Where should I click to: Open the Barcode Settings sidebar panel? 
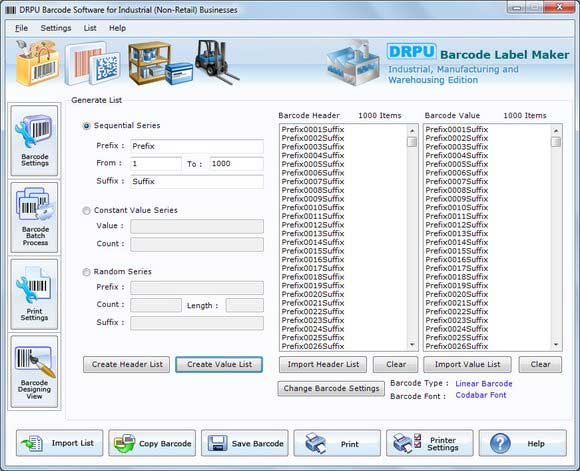point(34,141)
